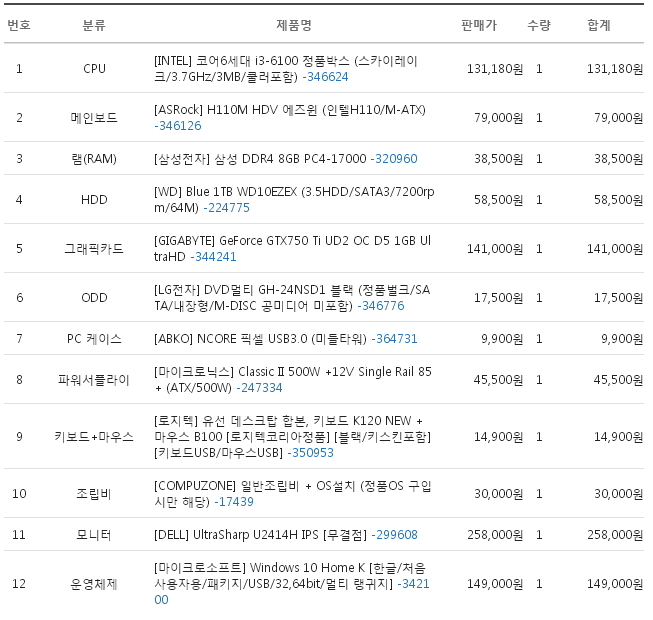Click the 로지텍 유선 데스크탑 합본 product name
Screen dimensions: 653x620
[292, 437]
